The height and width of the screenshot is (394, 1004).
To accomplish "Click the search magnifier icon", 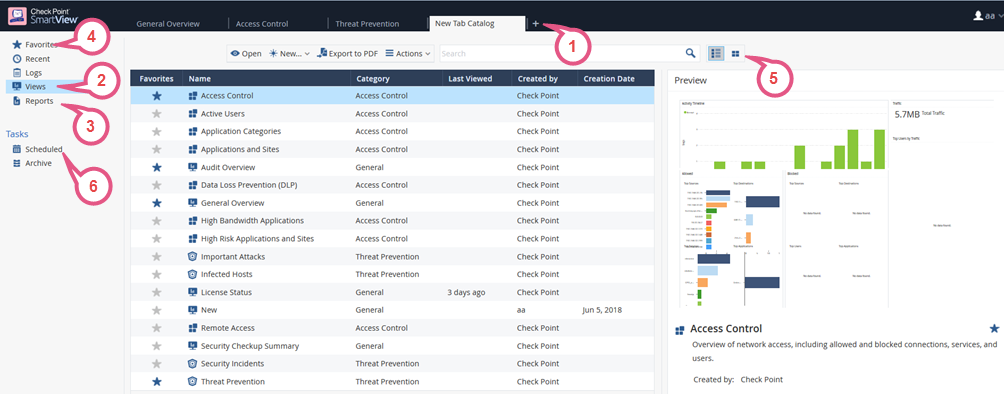I will [x=690, y=53].
